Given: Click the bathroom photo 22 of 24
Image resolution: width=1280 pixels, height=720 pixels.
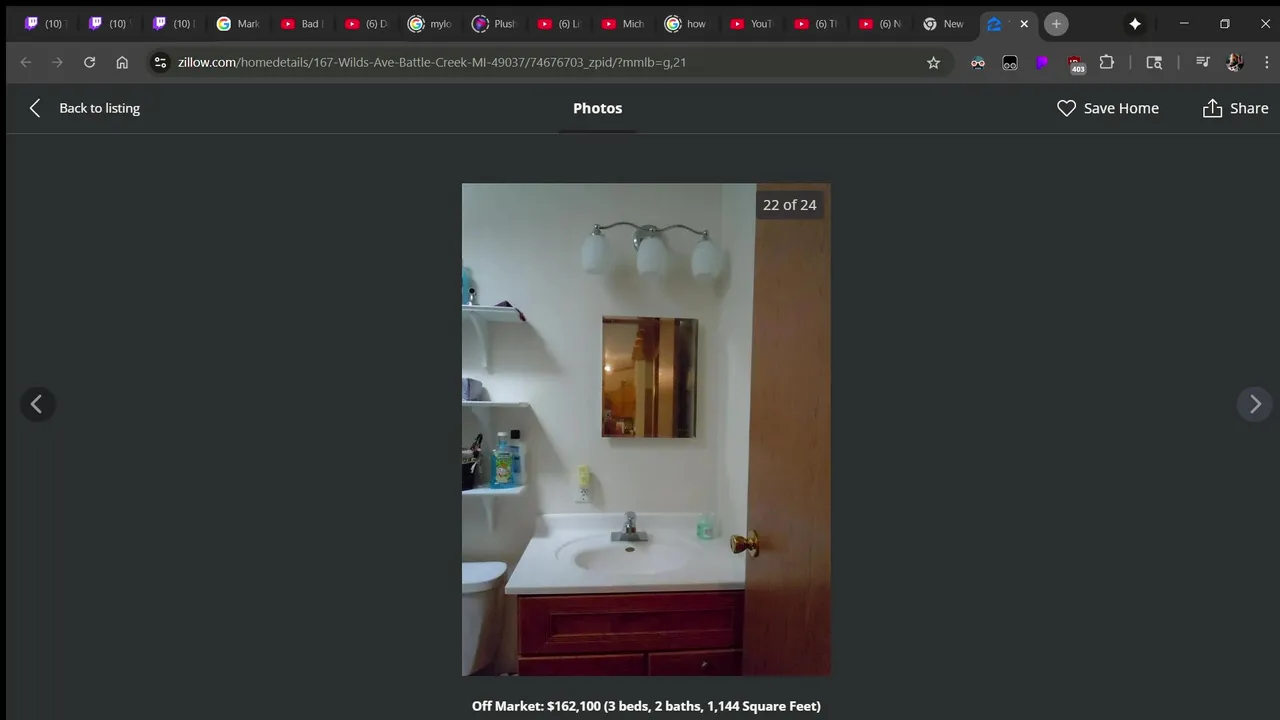Looking at the screenshot, I should (646, 430).
